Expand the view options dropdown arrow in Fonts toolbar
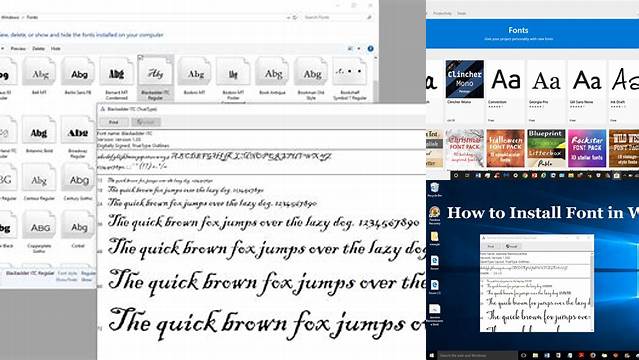639x360 pixels. pyautogui.click(x=359, y=49)
